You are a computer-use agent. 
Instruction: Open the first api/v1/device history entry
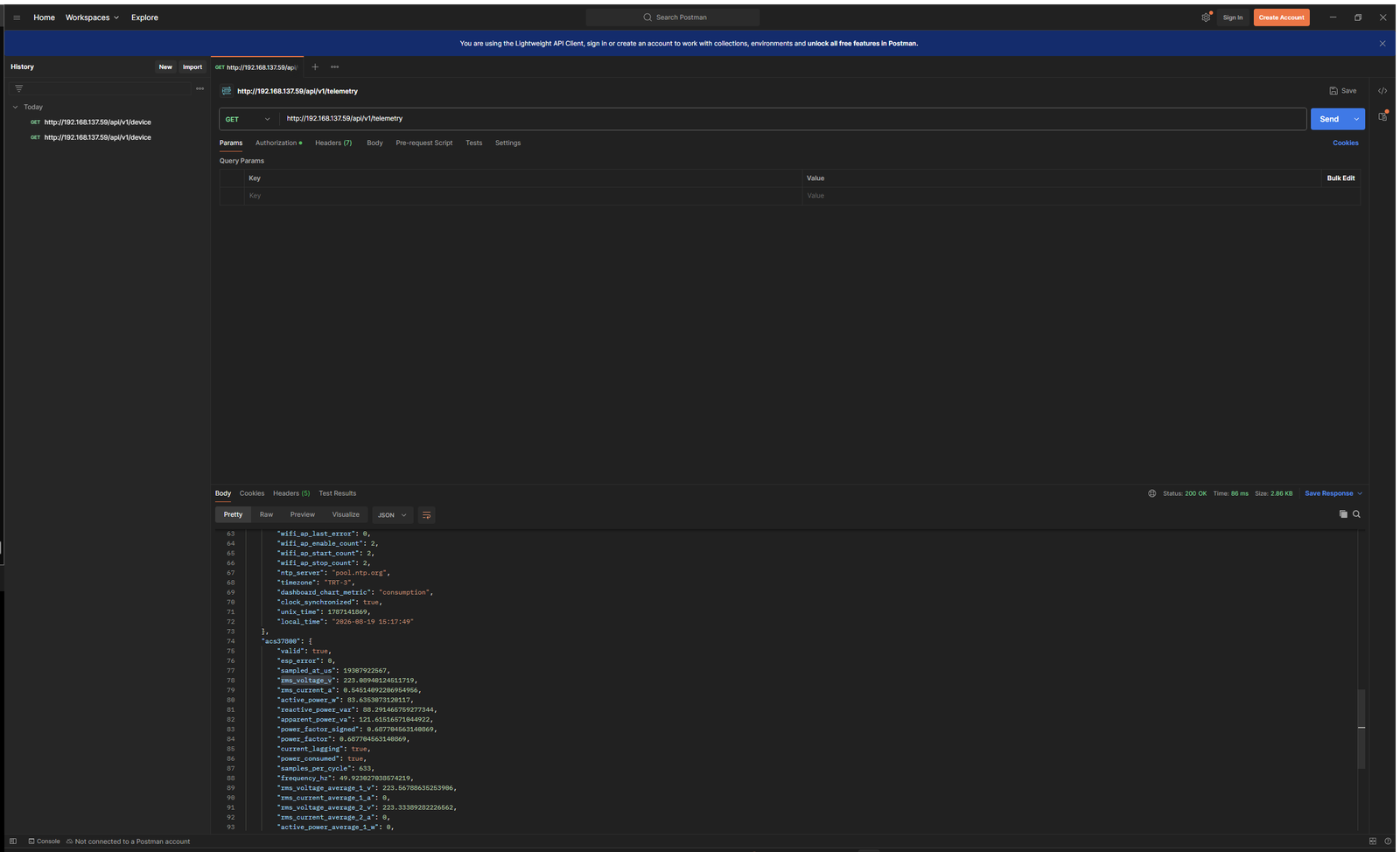click(97, 122)
